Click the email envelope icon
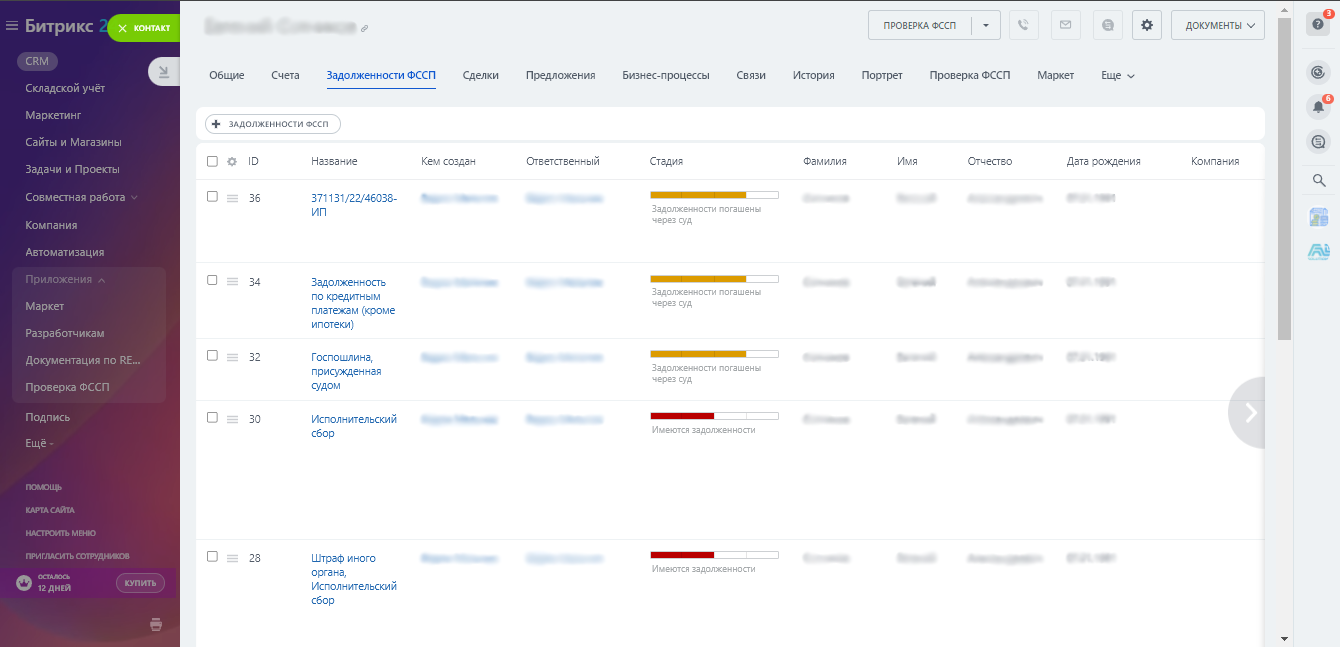 [x=1065, y=26]
